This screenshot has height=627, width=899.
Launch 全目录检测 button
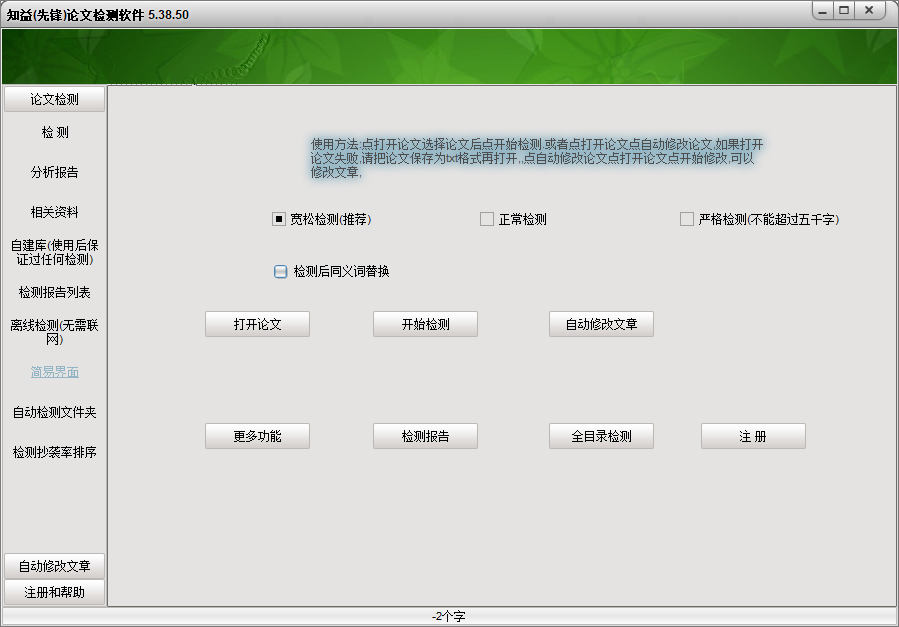pyautogui.click(x=601, y=436)
